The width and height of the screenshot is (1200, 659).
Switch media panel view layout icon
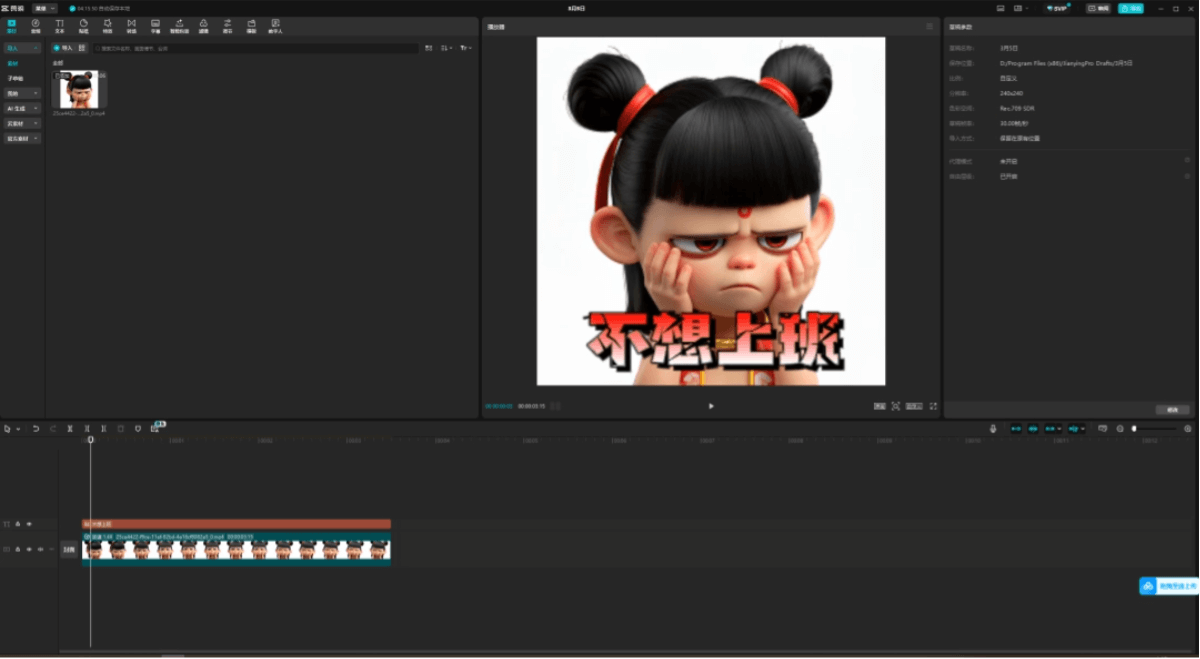pos(429,48)
